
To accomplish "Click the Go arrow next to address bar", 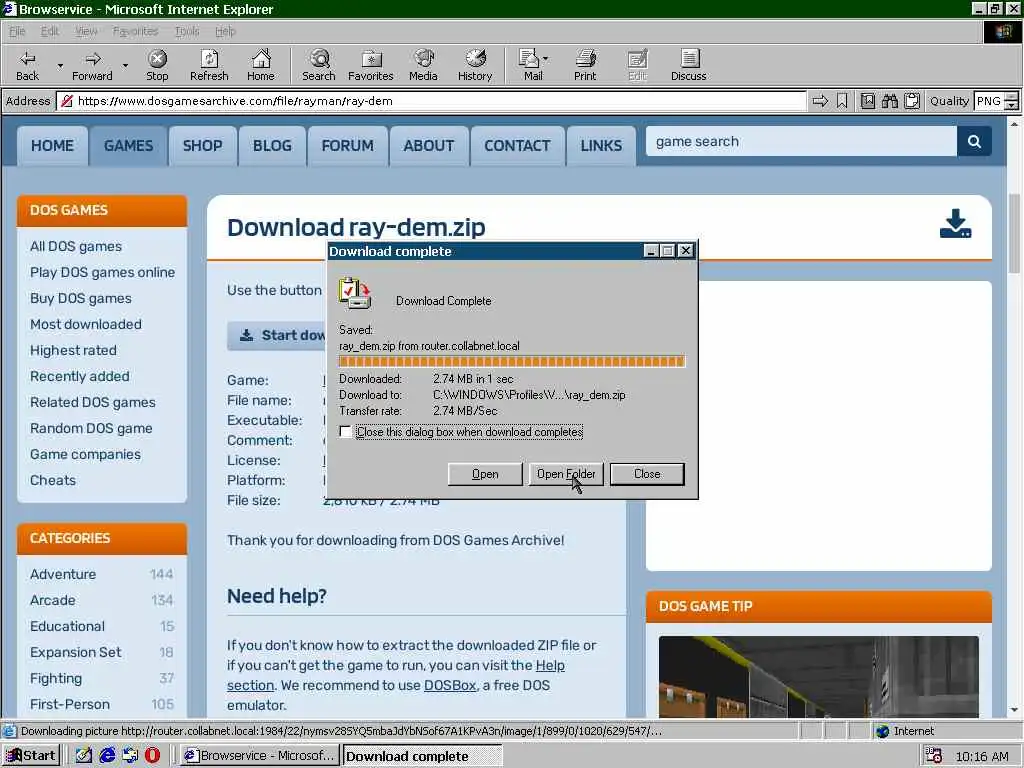I will tap(820, 101).
